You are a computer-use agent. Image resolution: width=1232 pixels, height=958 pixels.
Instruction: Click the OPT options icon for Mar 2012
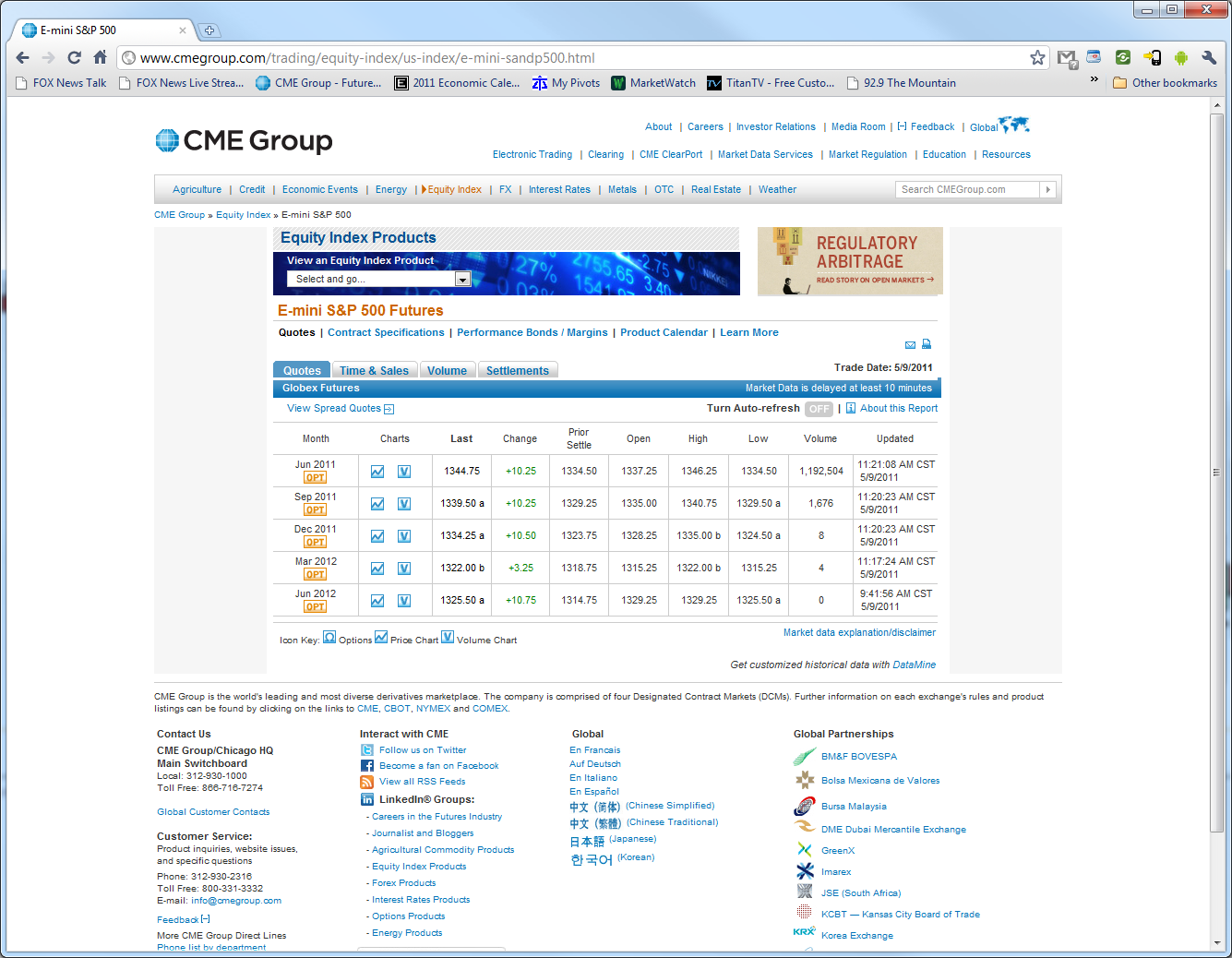(316, 575)
